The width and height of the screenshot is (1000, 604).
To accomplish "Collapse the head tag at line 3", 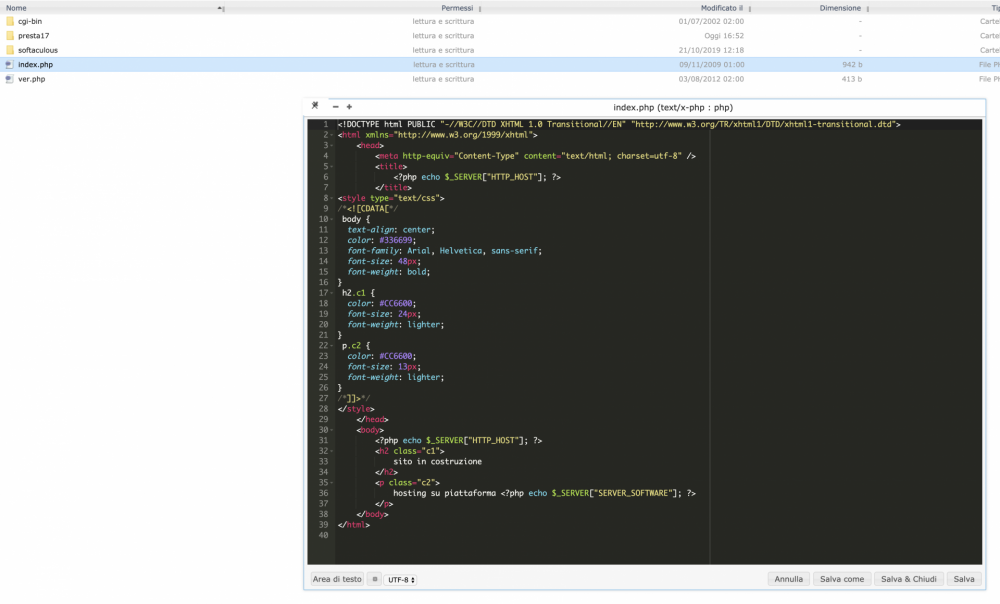I will [x=332, y=145].
